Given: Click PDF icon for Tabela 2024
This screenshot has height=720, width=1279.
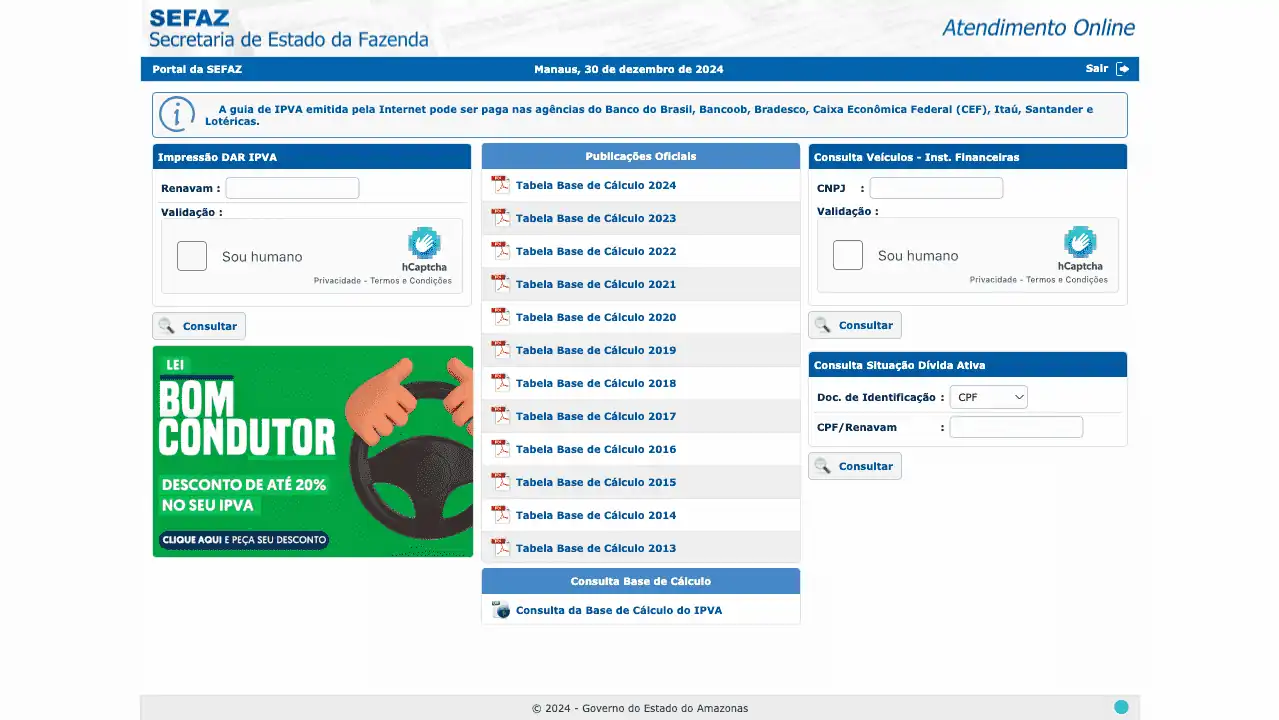Looking at the screenshot, I should [500, 185].
